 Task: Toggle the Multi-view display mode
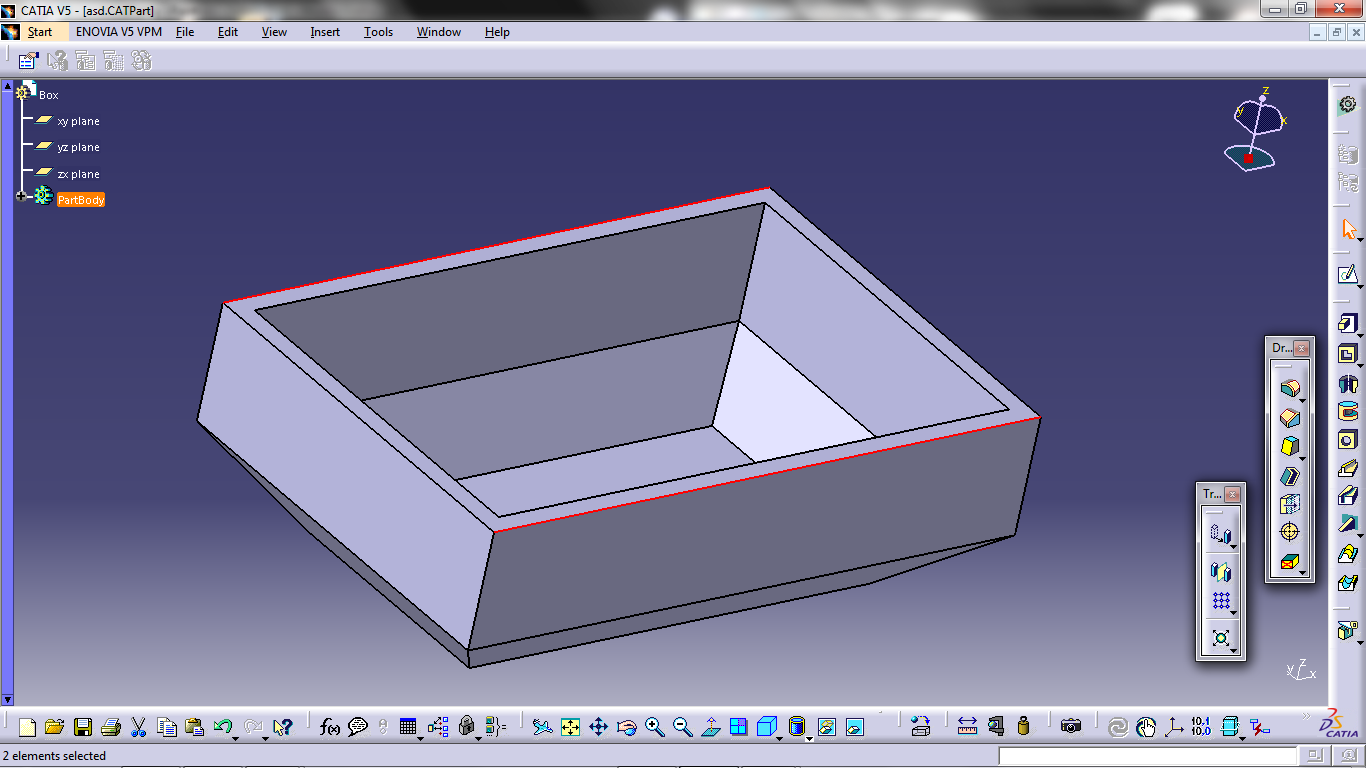click(x=738, y=727)
